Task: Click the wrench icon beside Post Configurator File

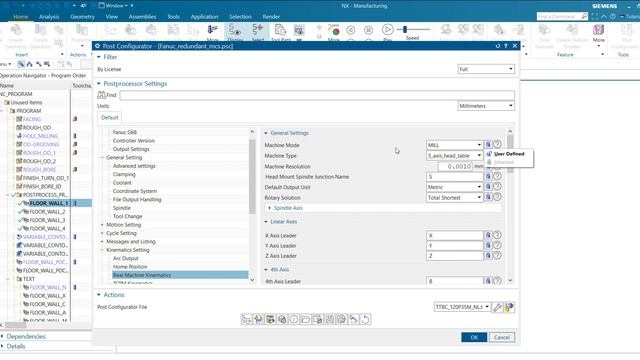Action: click(497, 307)
